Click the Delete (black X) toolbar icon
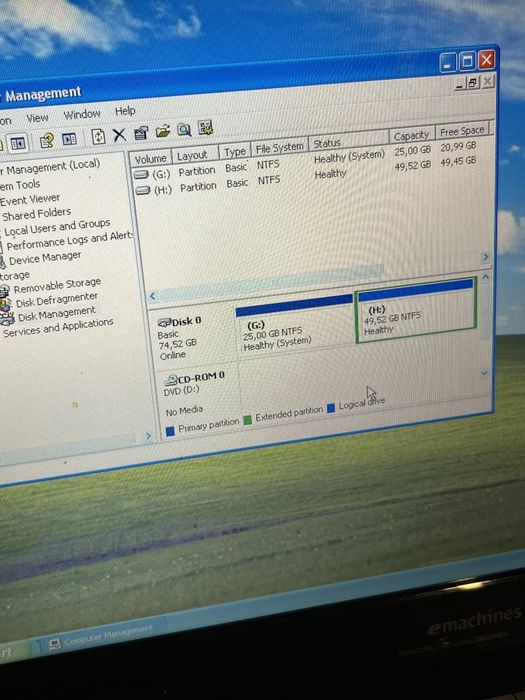Viewport: 525px width, 700px height. point(119,135)
